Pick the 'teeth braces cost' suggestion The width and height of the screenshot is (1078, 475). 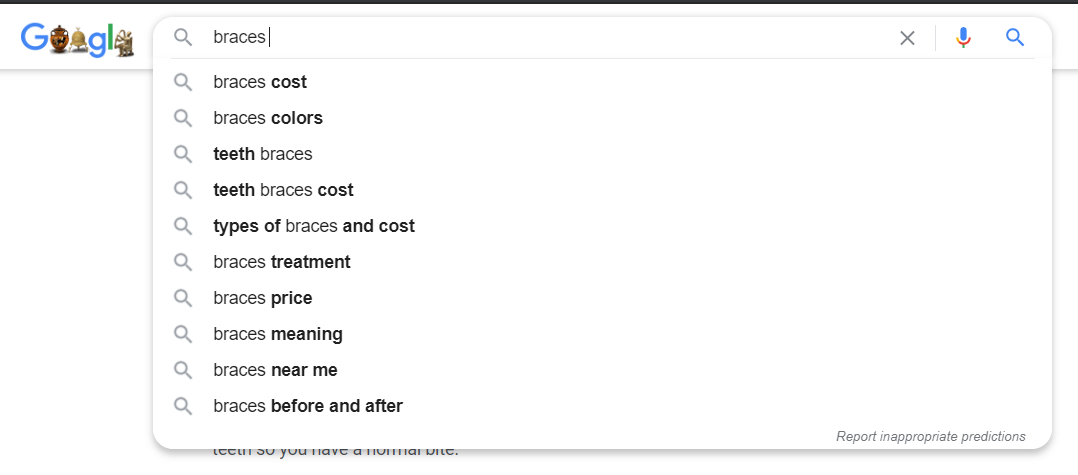[x=283, y=190]
